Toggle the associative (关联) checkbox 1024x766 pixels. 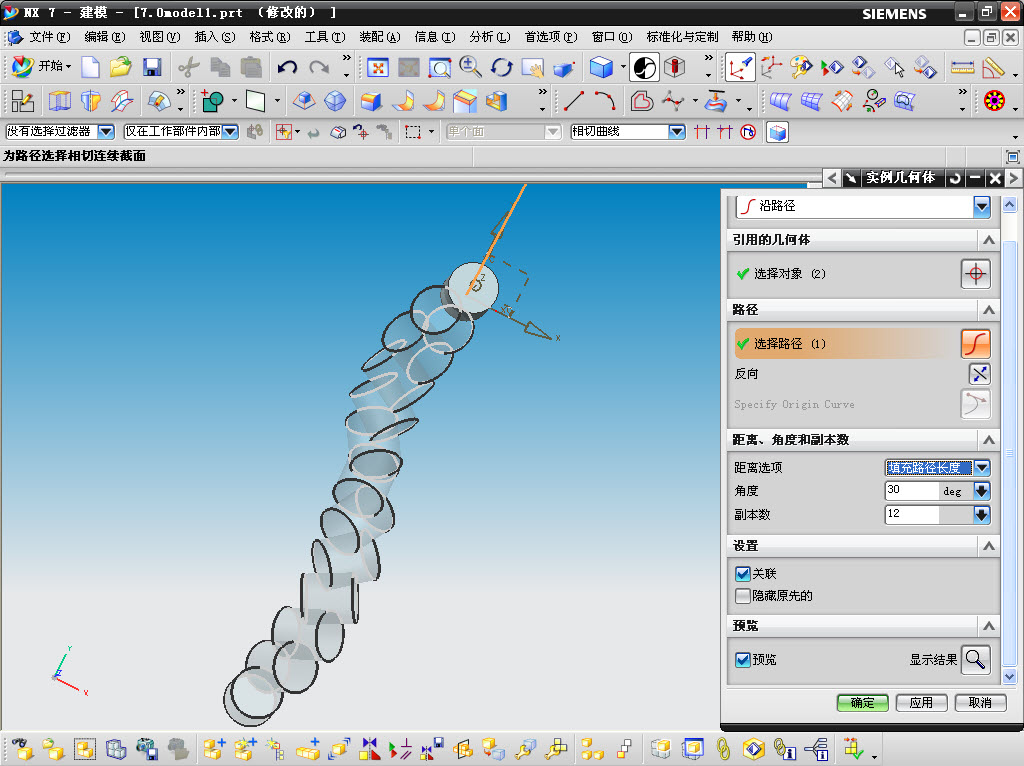(x=743, y=573)
